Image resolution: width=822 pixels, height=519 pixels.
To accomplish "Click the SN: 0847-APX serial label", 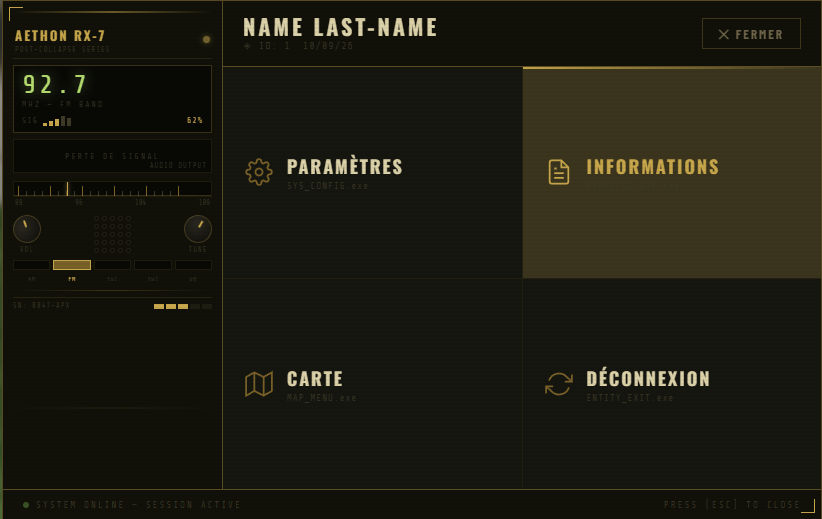I will point(41,305).
